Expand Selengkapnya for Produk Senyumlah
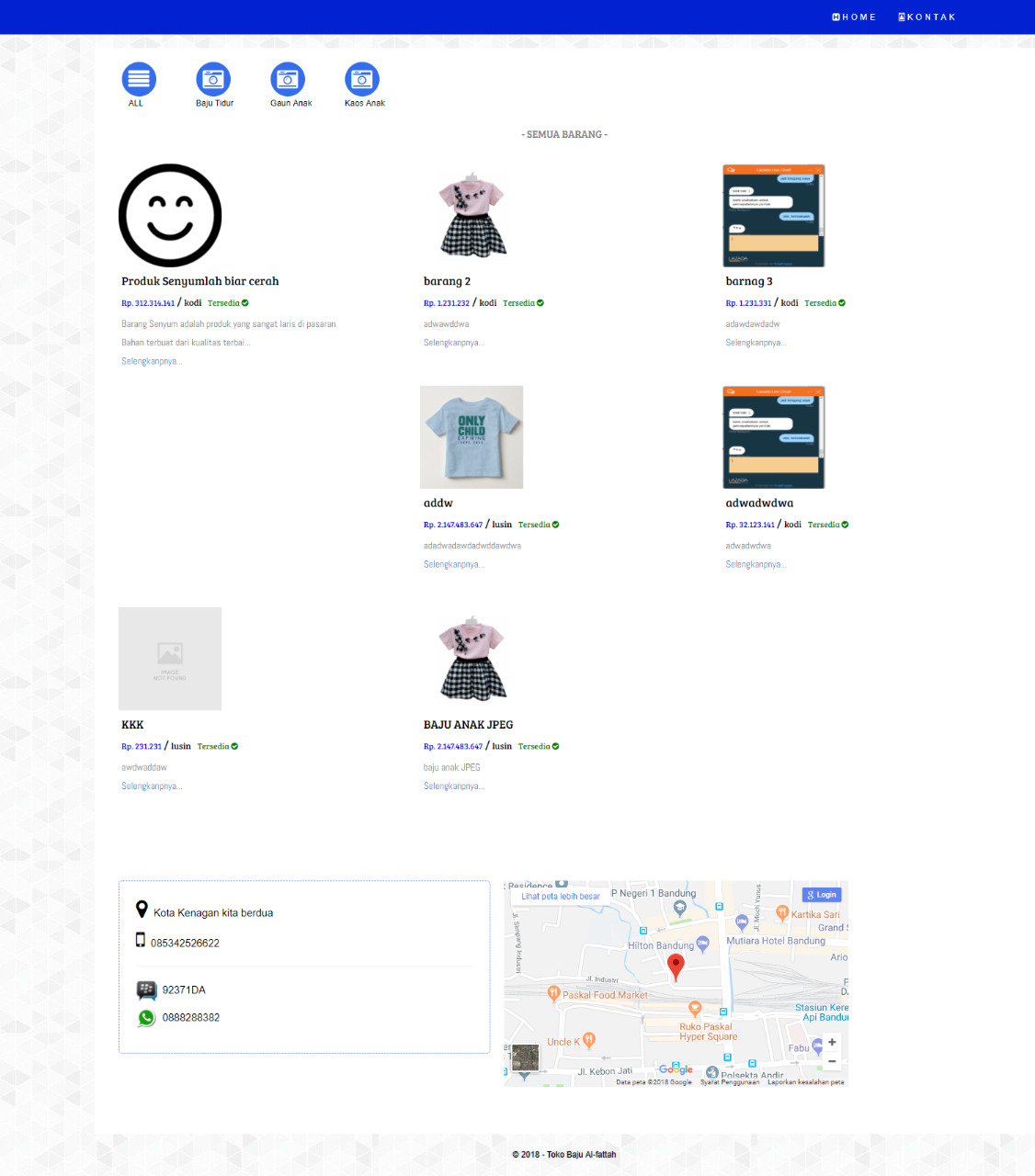Viewport: 1035px width, 1176px height. pos(152,360)
